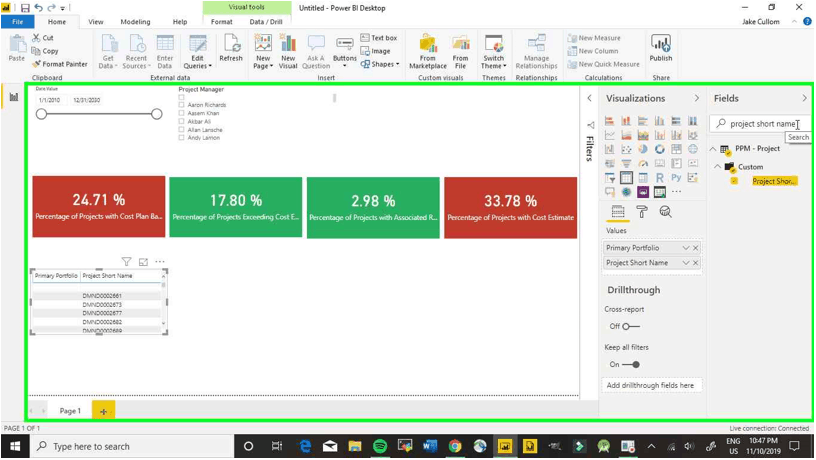Click From Marketplace custom visuals
Screen dimensions: 816x460
[x=428, y=51]
